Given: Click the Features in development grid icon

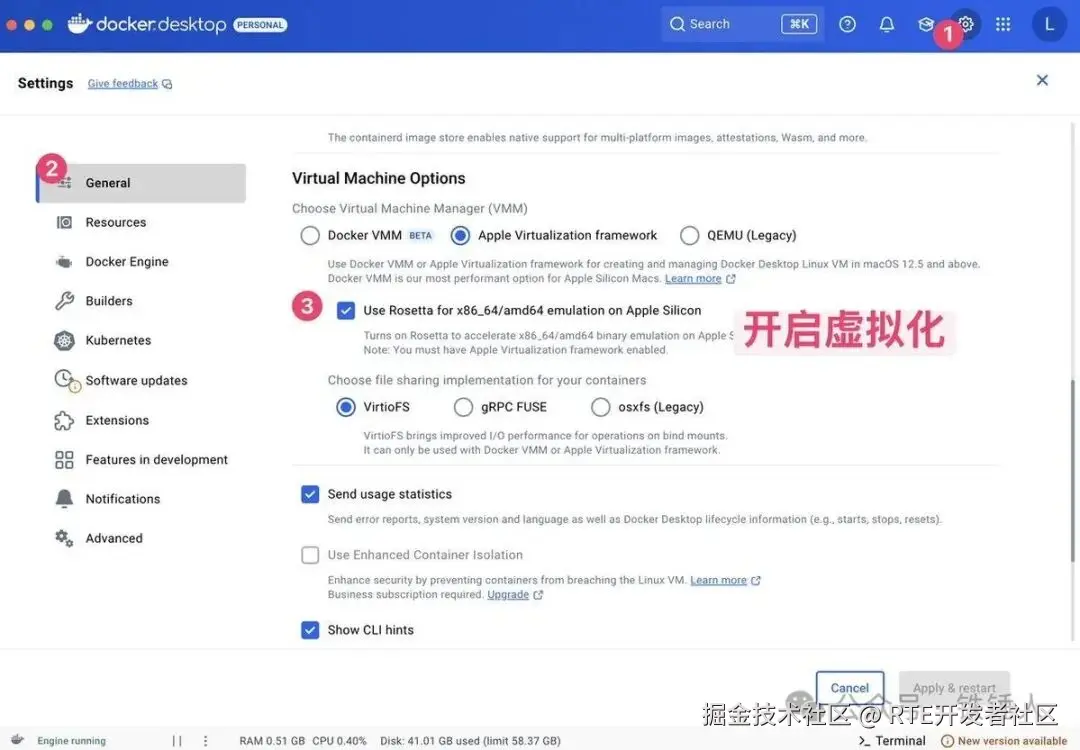Looking at the screenshot, I should pos(64,459).
